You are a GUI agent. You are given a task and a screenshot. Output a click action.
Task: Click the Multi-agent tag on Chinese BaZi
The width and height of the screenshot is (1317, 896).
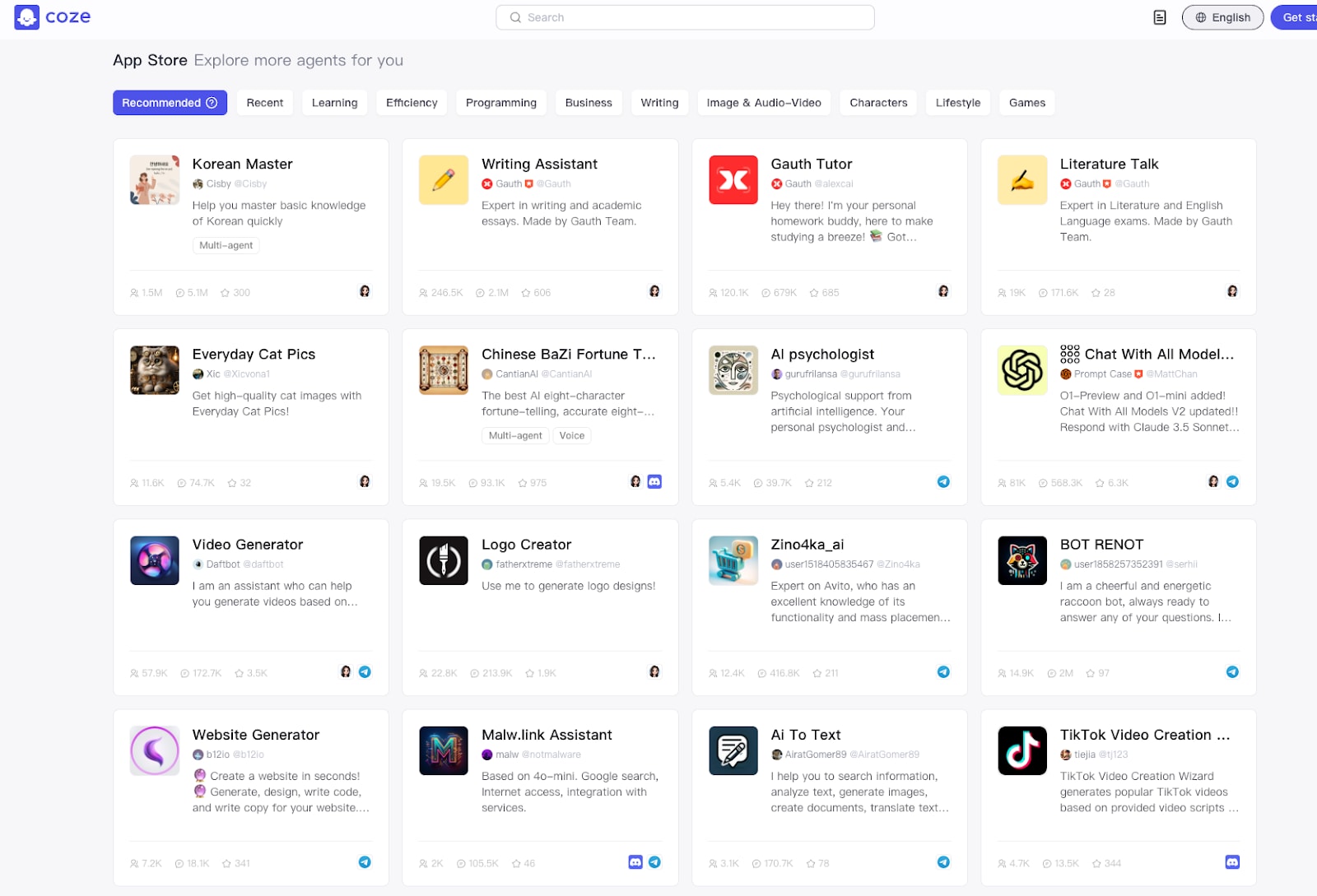515,435
